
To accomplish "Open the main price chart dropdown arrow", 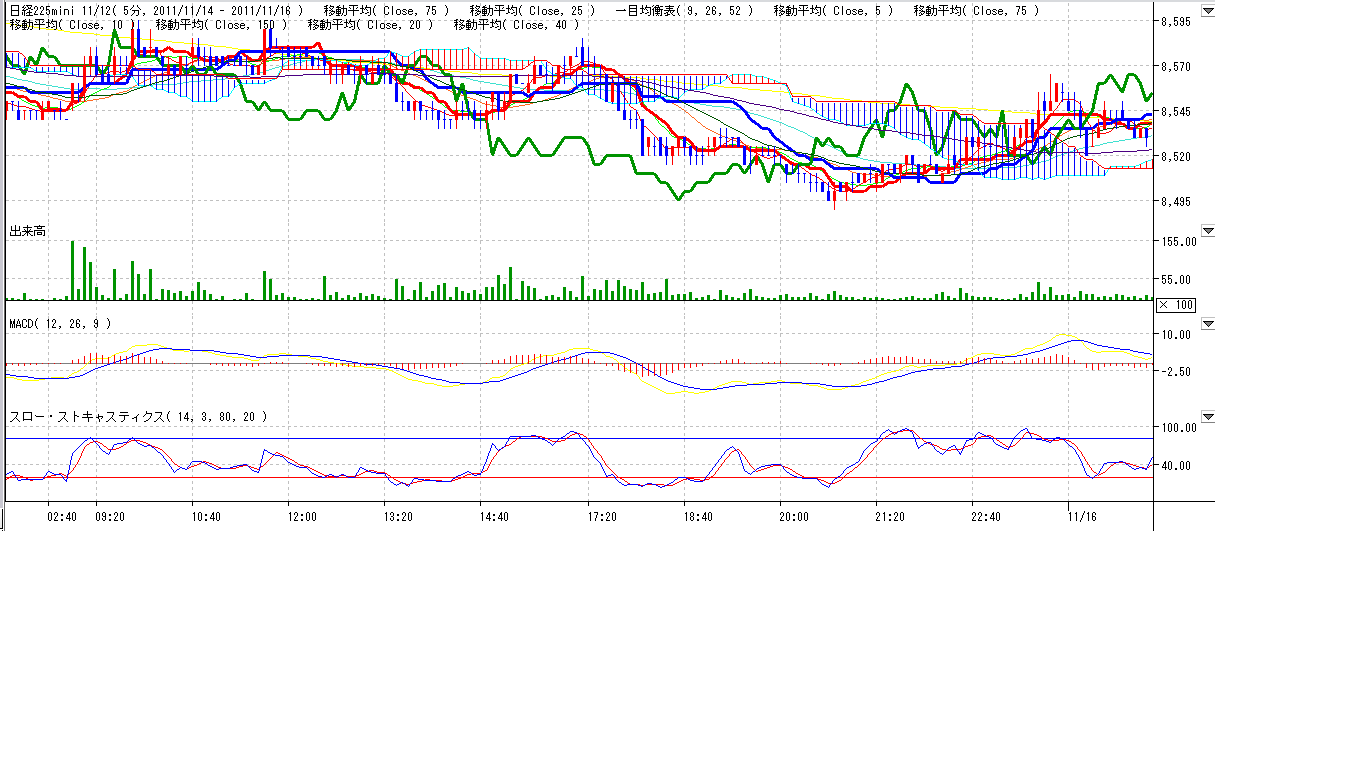I will (x=1208, y=11).
